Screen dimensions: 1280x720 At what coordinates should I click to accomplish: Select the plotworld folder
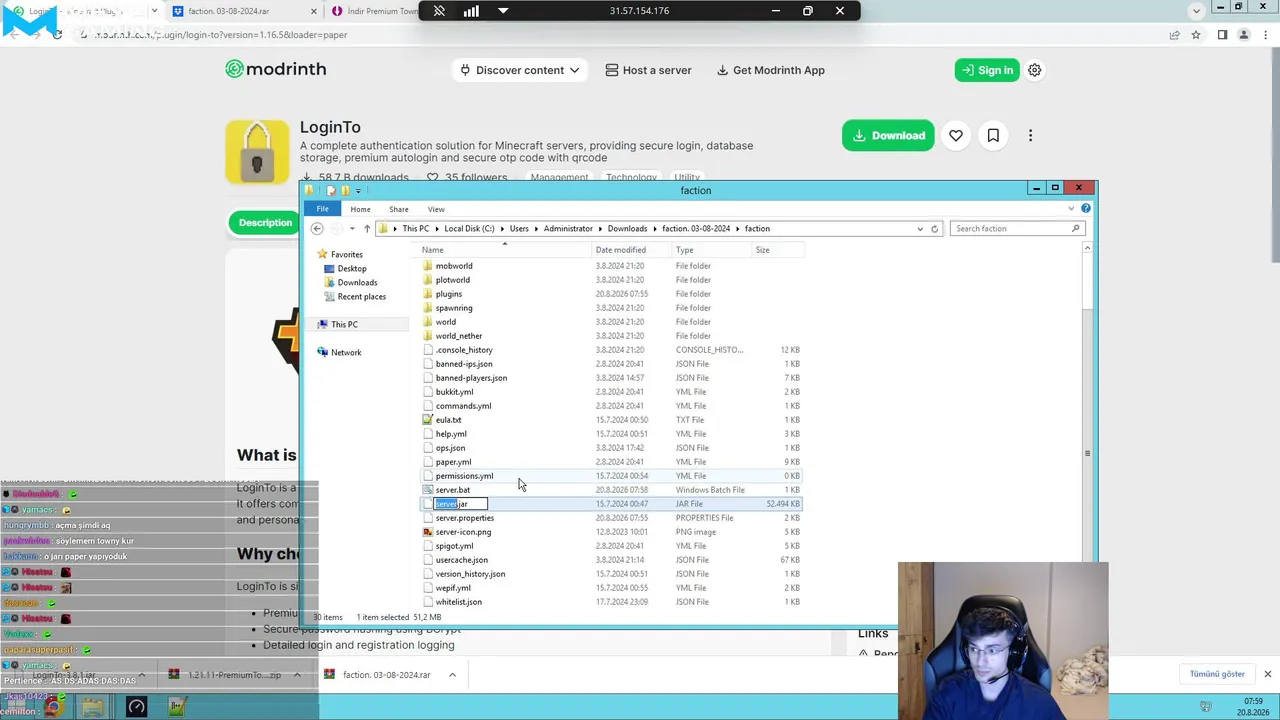pos(452,280)
